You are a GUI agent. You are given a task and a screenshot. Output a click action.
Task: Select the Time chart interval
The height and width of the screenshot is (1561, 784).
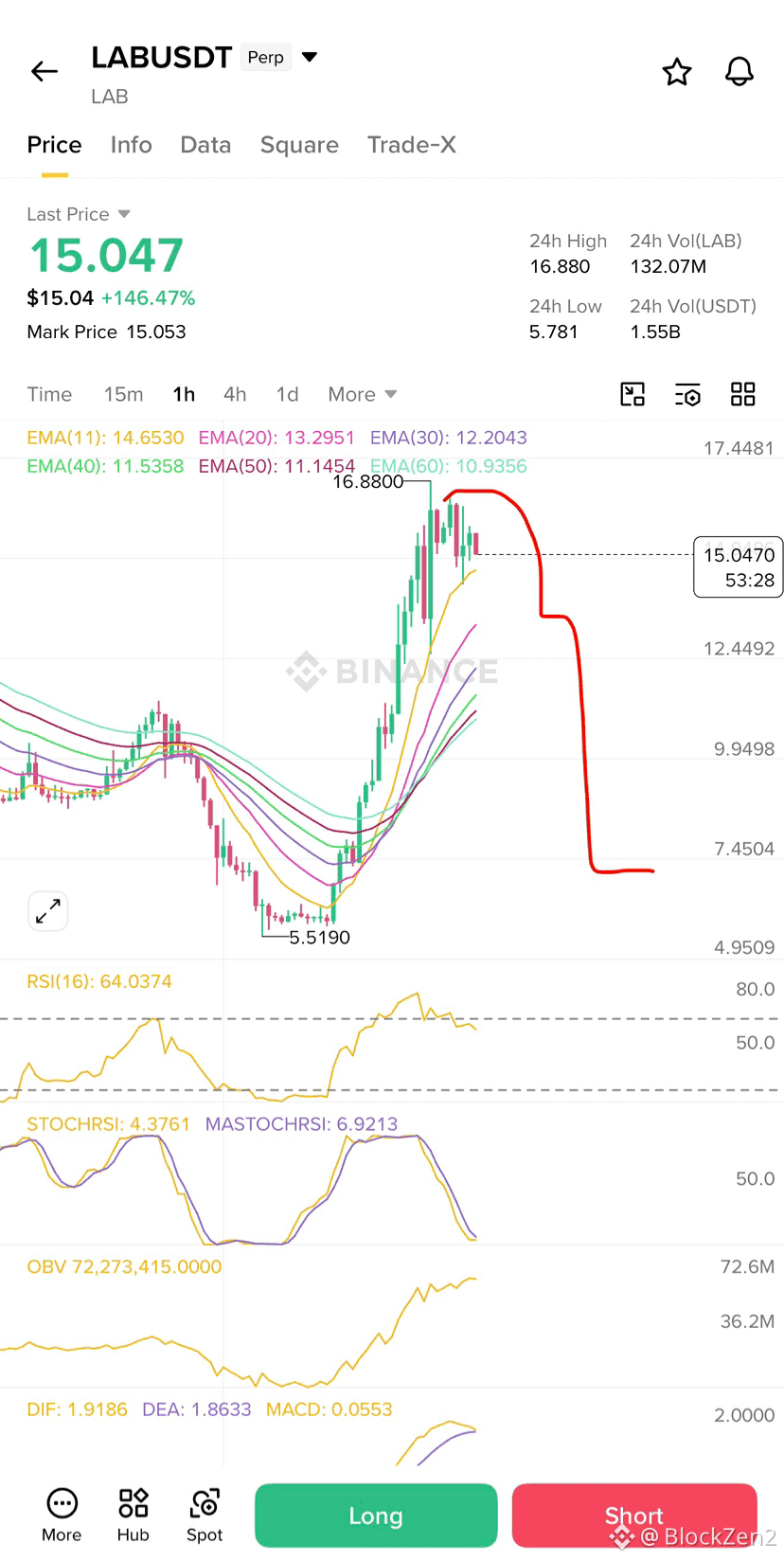tap(49, 394)
